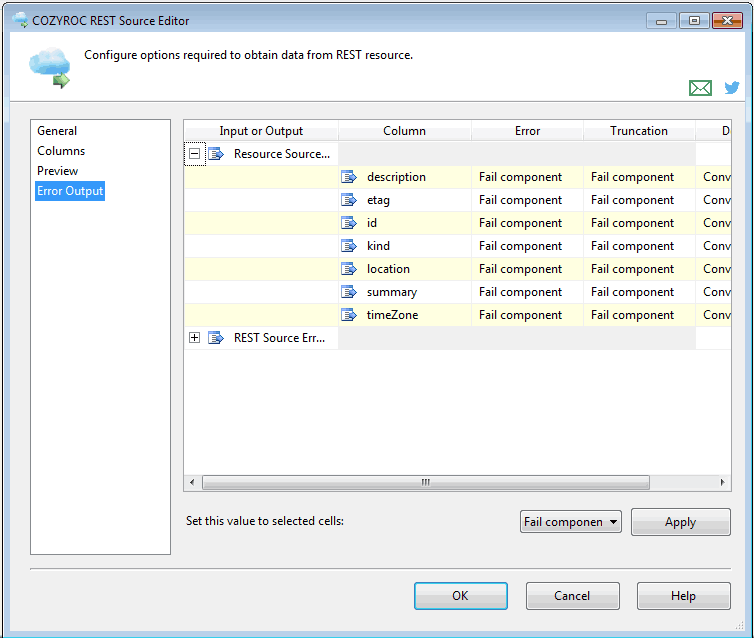This screenshot has width=754, height=638.
Task: Click the Resource Source output icon
Action: click(x=216, y=154)
